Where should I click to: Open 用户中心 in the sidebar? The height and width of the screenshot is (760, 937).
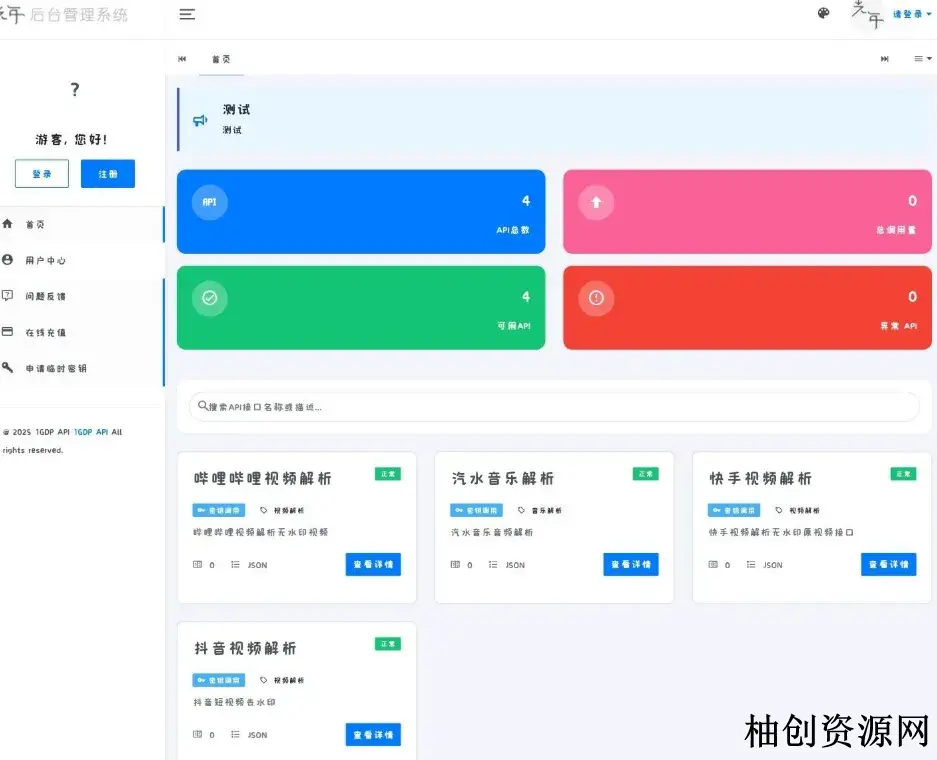tap(46, 260)
